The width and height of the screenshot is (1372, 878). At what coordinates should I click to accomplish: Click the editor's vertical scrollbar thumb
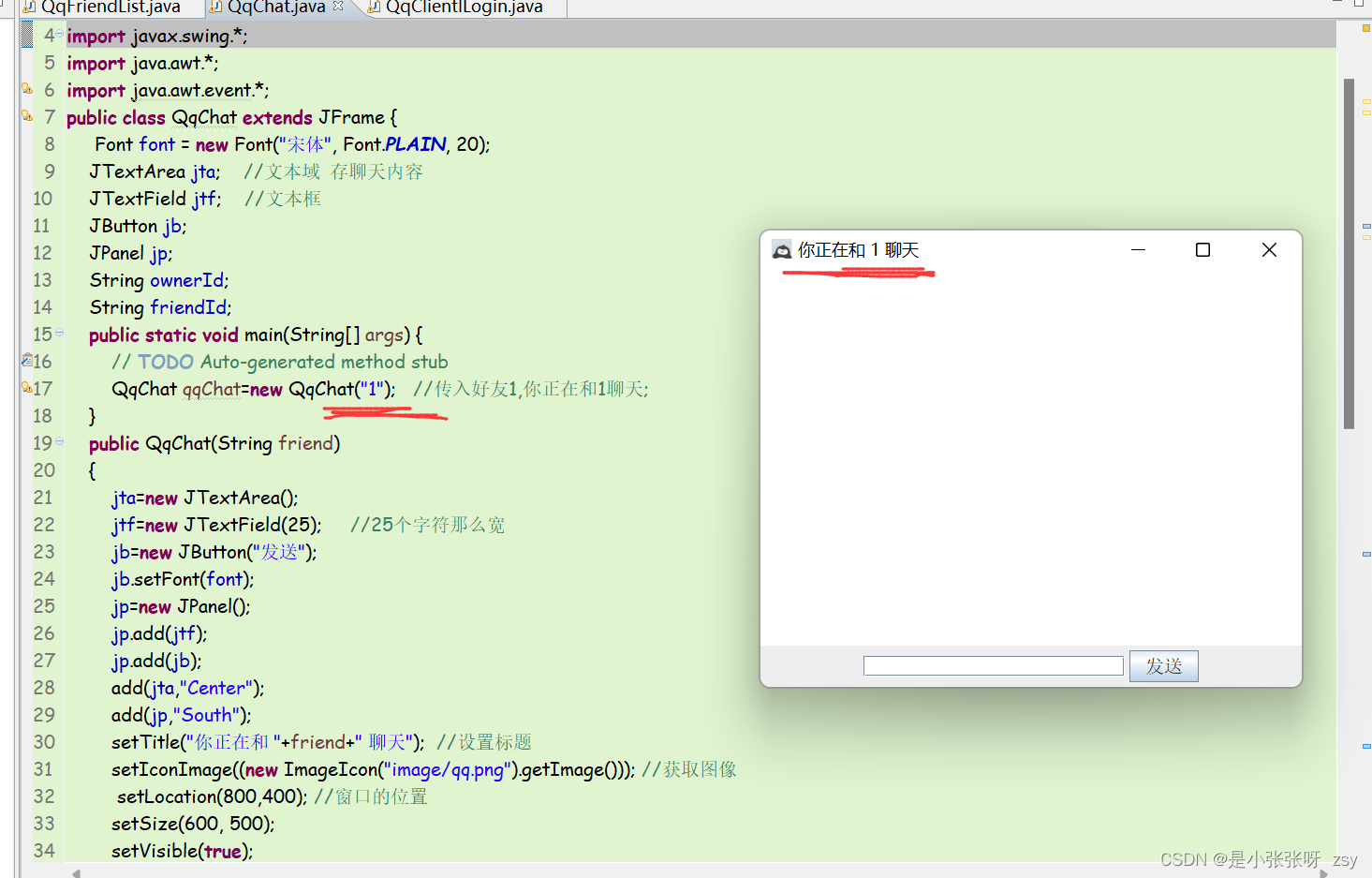(1349, 253)
